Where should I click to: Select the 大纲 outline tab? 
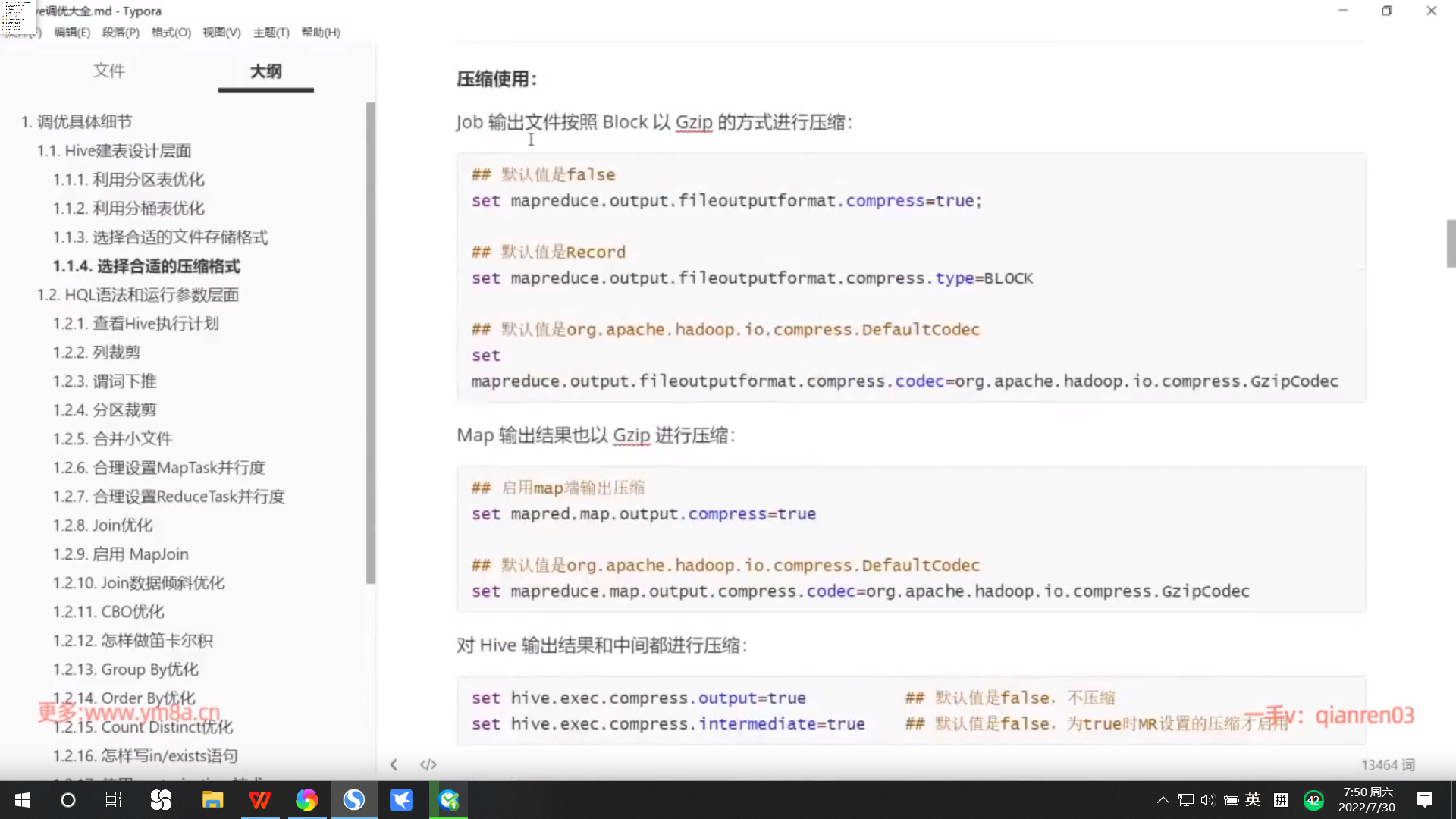(265, 71)
